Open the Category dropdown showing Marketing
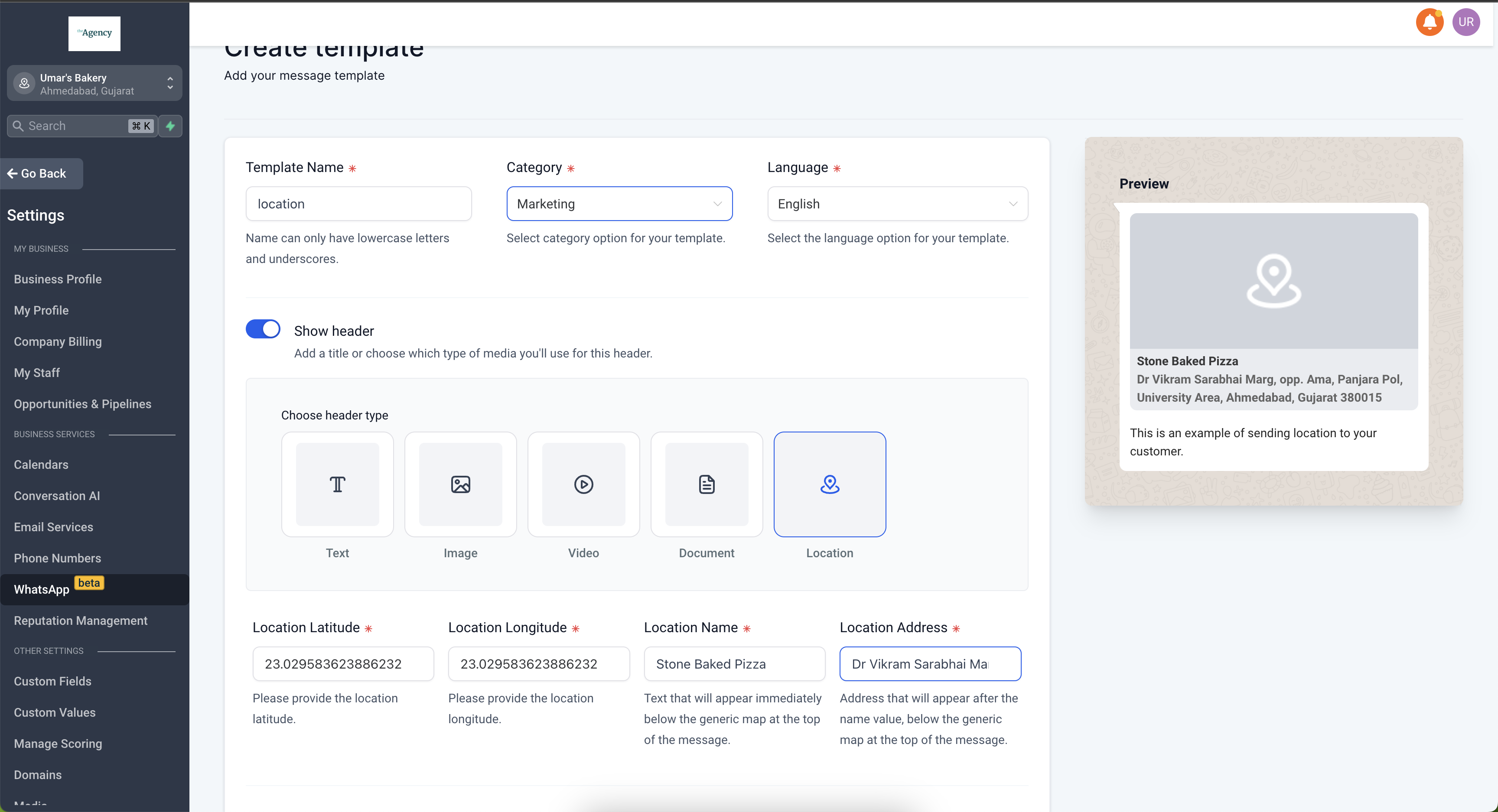 (619, 204)
